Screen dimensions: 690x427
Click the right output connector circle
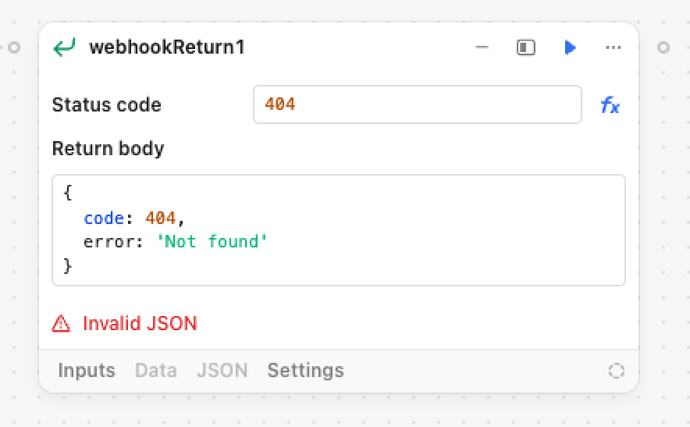[663, 47]
